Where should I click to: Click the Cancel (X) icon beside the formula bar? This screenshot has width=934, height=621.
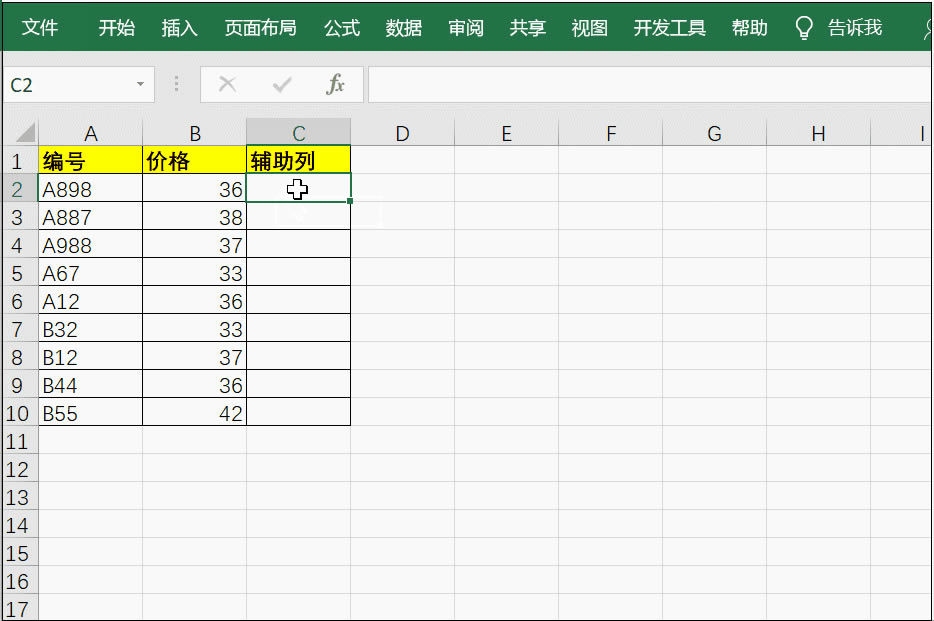(x=227, y=84)
